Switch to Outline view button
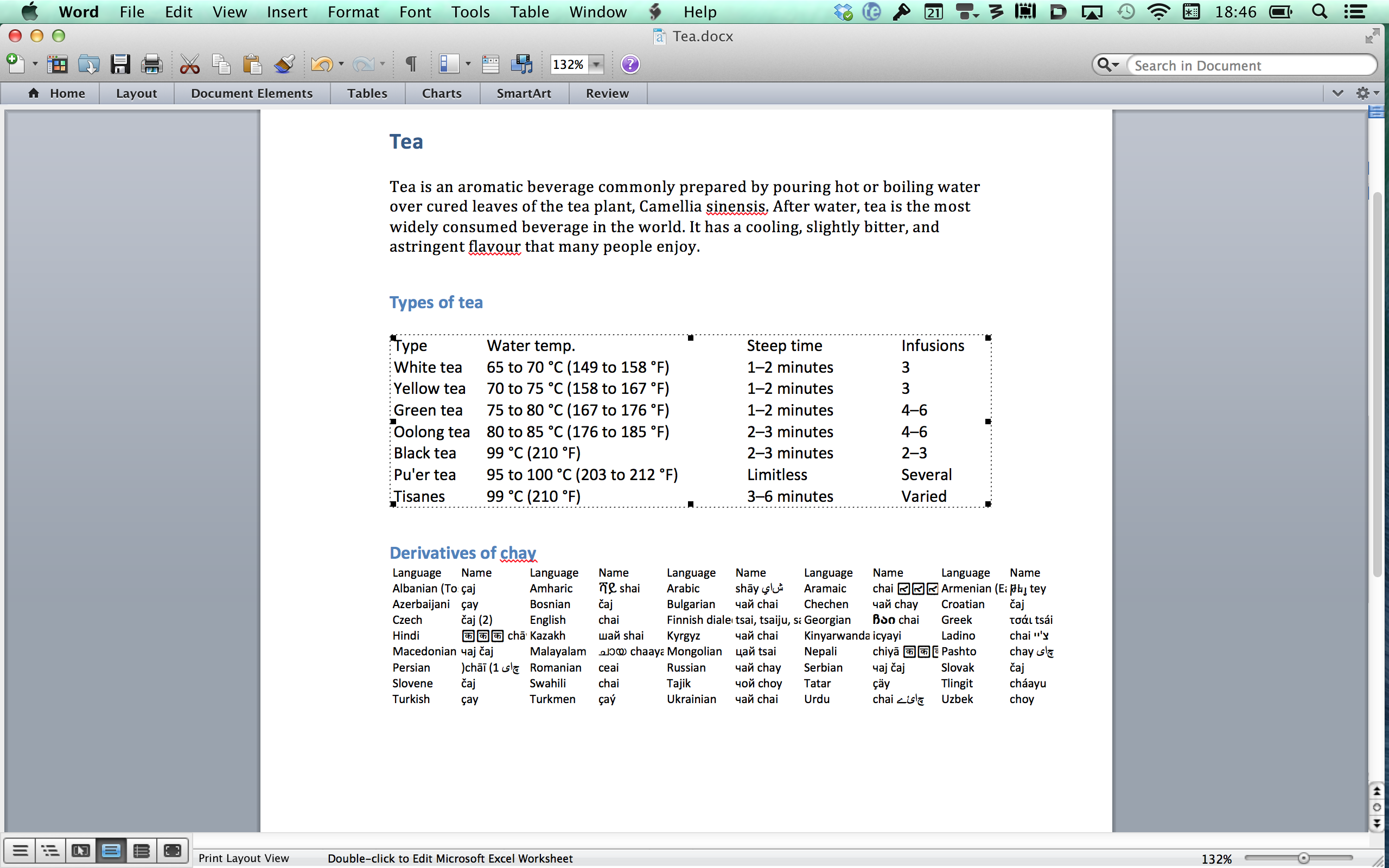1389x868 pixels. tap(50, 850)
